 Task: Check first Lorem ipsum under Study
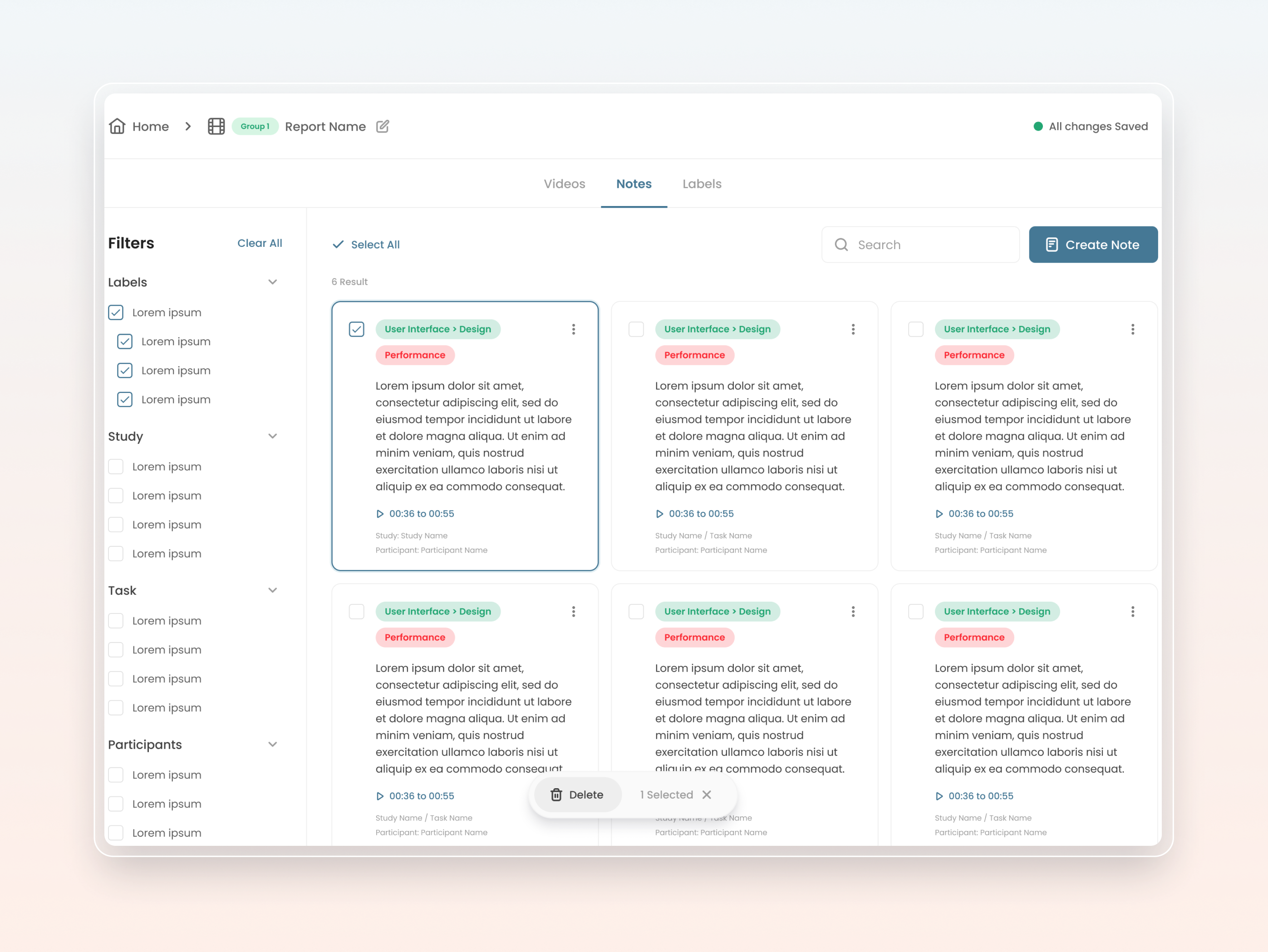116,466
